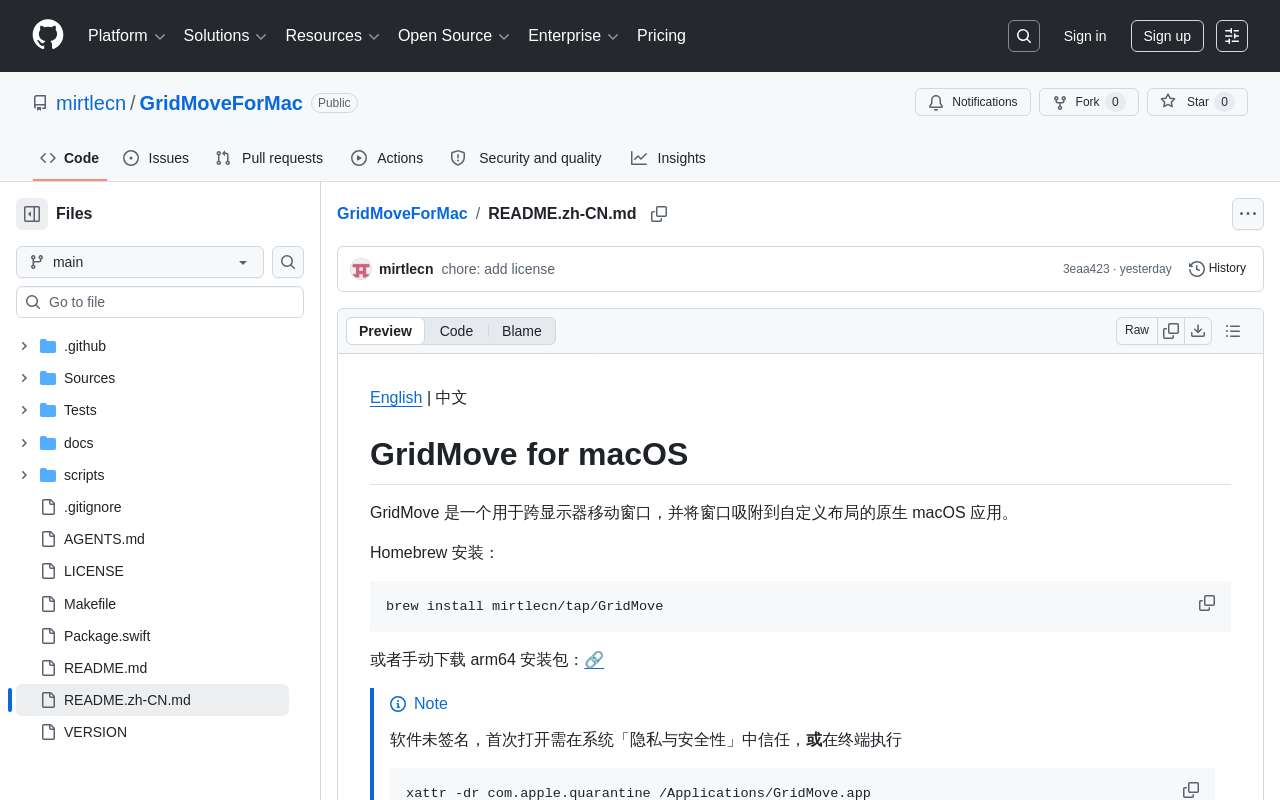Image resolution: width=1280 pixels, height=800 pixels.
Task: Open the site search icon
Action: coord(1023,36)
